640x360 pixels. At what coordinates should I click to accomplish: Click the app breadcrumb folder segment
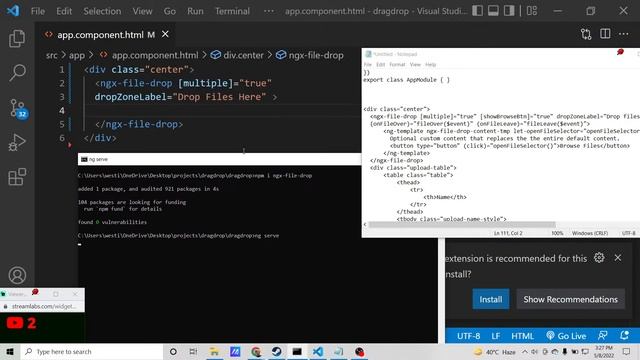click(x=77, y=55)
